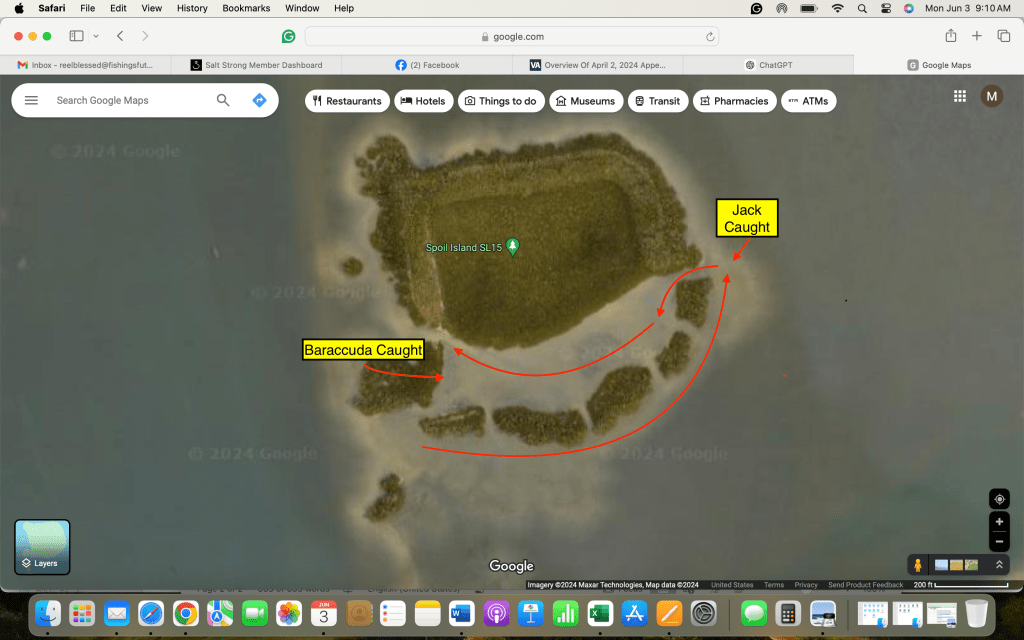Open the Bookmarks menu in menu bar
This screenshot has width=1024, height=640.
point(245,8)
